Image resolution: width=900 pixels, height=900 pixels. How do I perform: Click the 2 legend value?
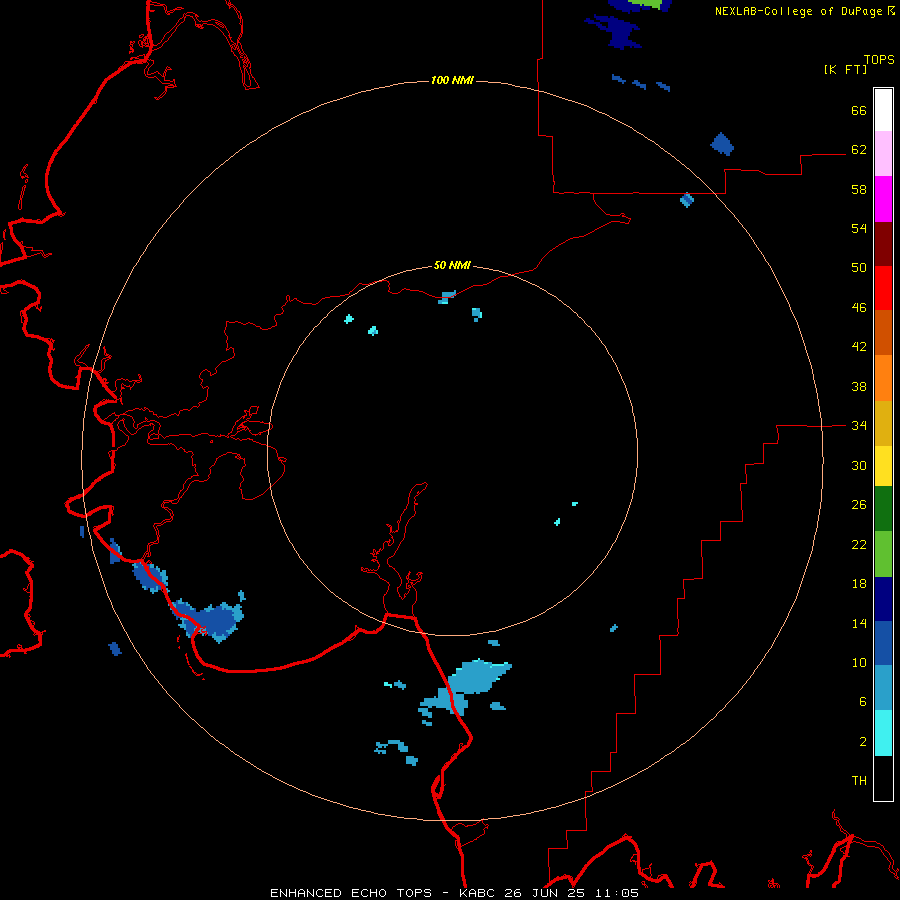tap(863, 742)
